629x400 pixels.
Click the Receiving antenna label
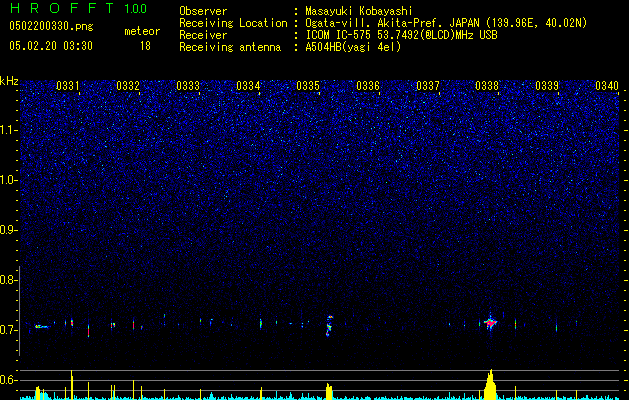pyautogui.click(x=230, y=47)
